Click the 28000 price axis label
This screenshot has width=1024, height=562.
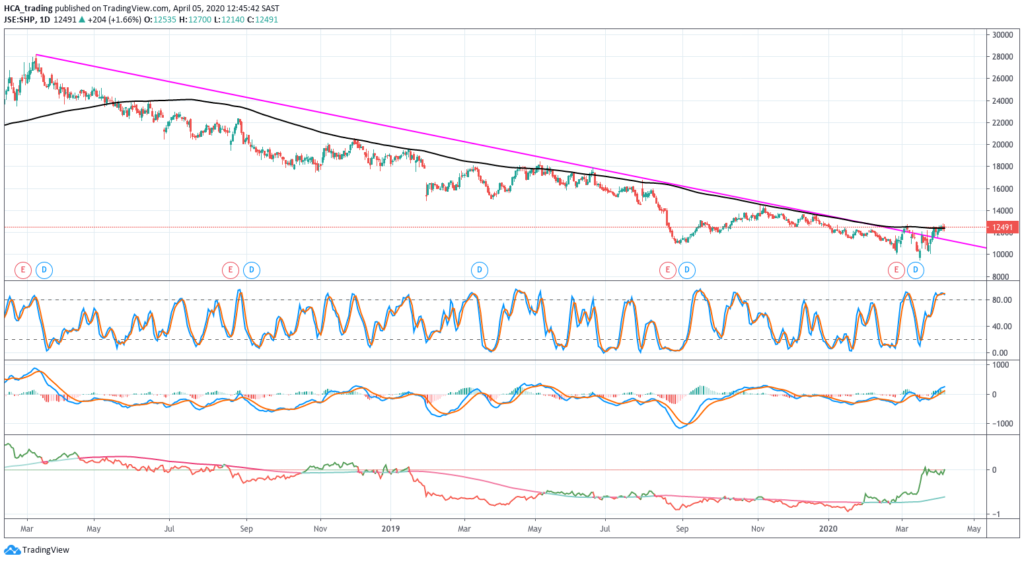tap(1002, 57)
